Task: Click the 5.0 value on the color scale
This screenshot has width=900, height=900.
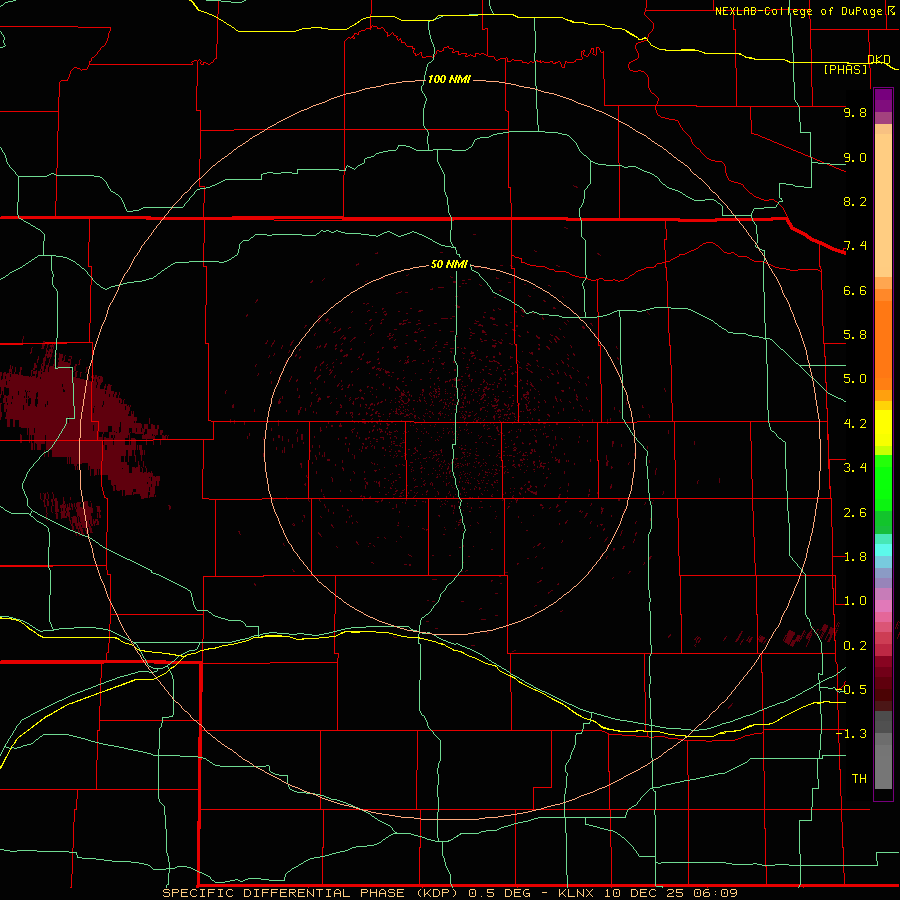Action: 855,379
